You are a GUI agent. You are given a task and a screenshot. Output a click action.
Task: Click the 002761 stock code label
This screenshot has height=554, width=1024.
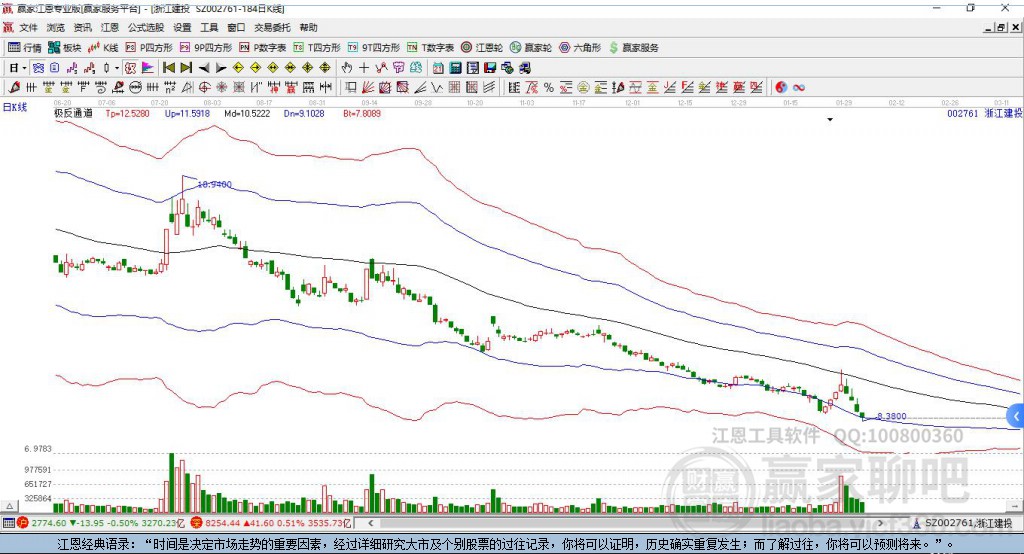pos(963,114)
